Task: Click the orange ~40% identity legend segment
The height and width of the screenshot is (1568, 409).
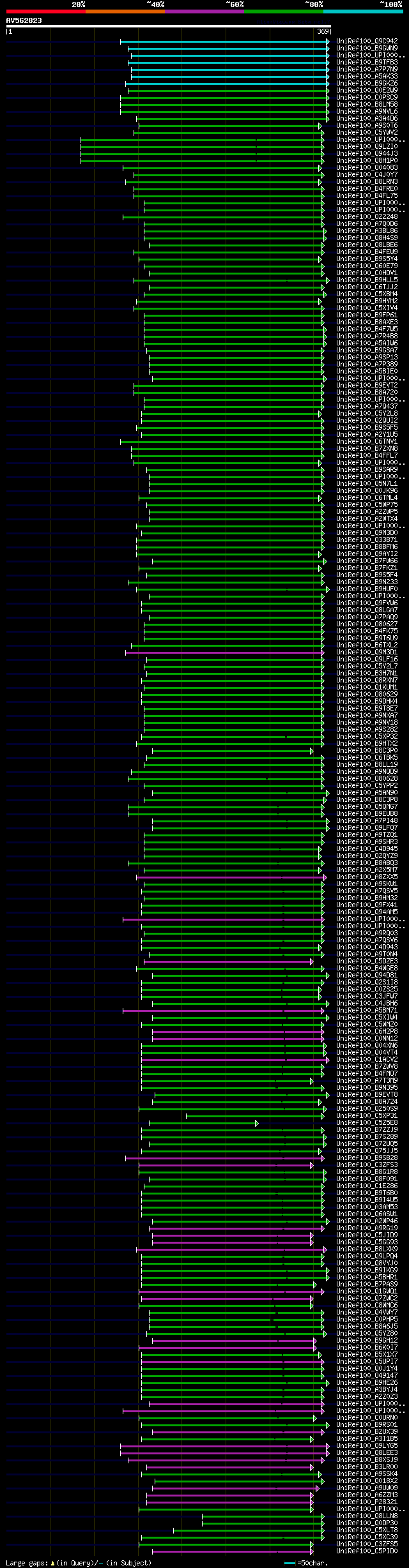Action: pos(125,11)
